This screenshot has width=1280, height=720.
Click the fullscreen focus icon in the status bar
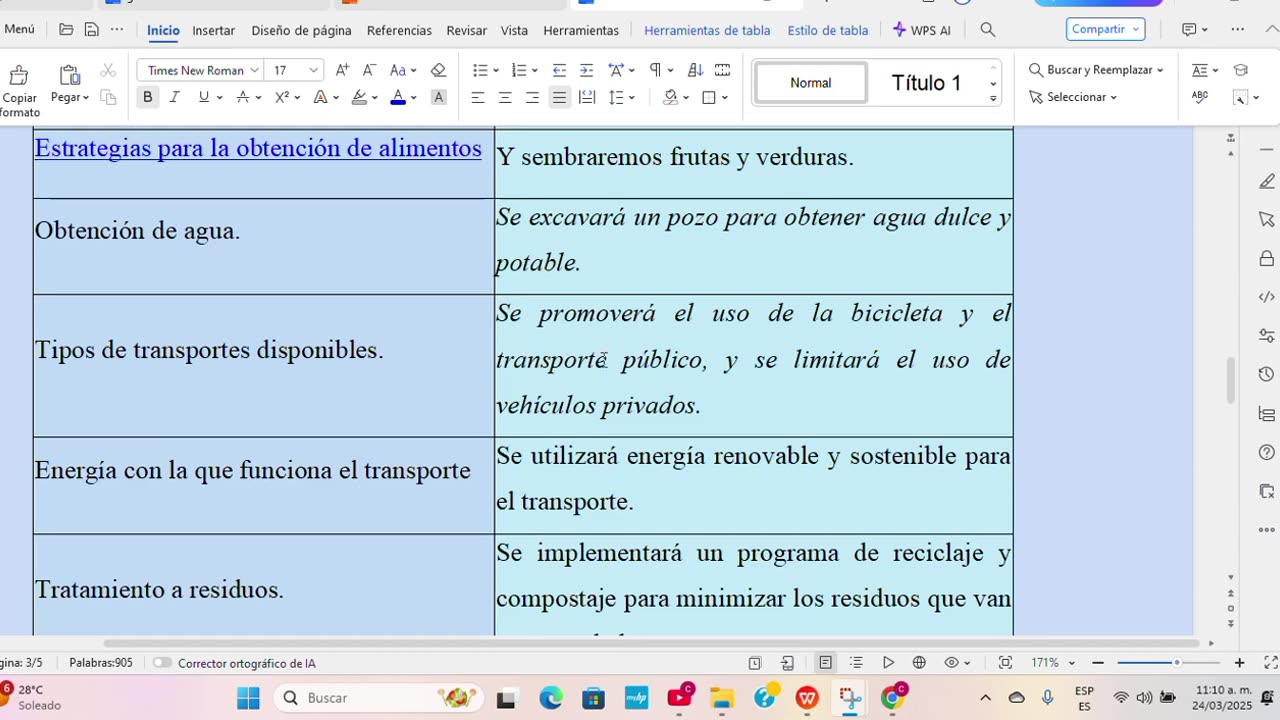coord(1005,663)
